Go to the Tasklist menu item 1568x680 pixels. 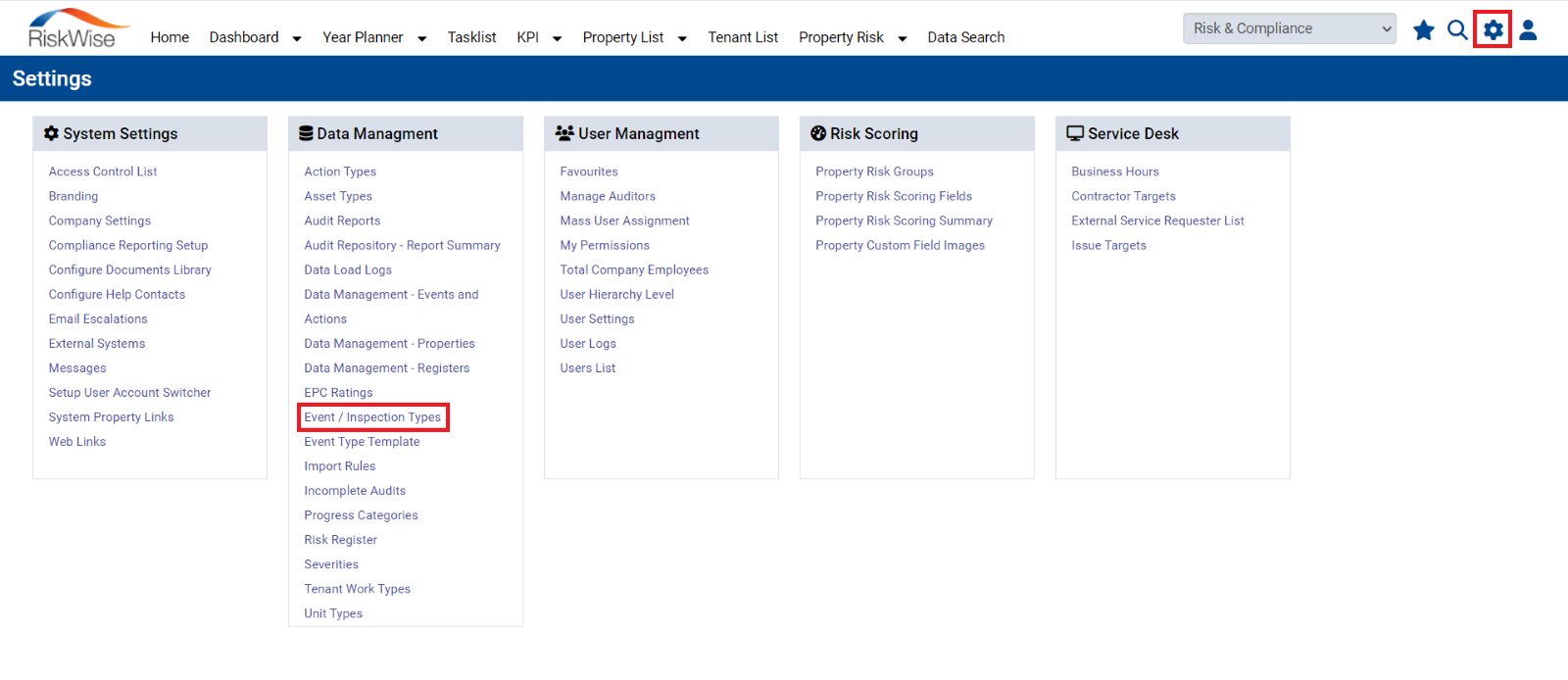click(471, 37)
